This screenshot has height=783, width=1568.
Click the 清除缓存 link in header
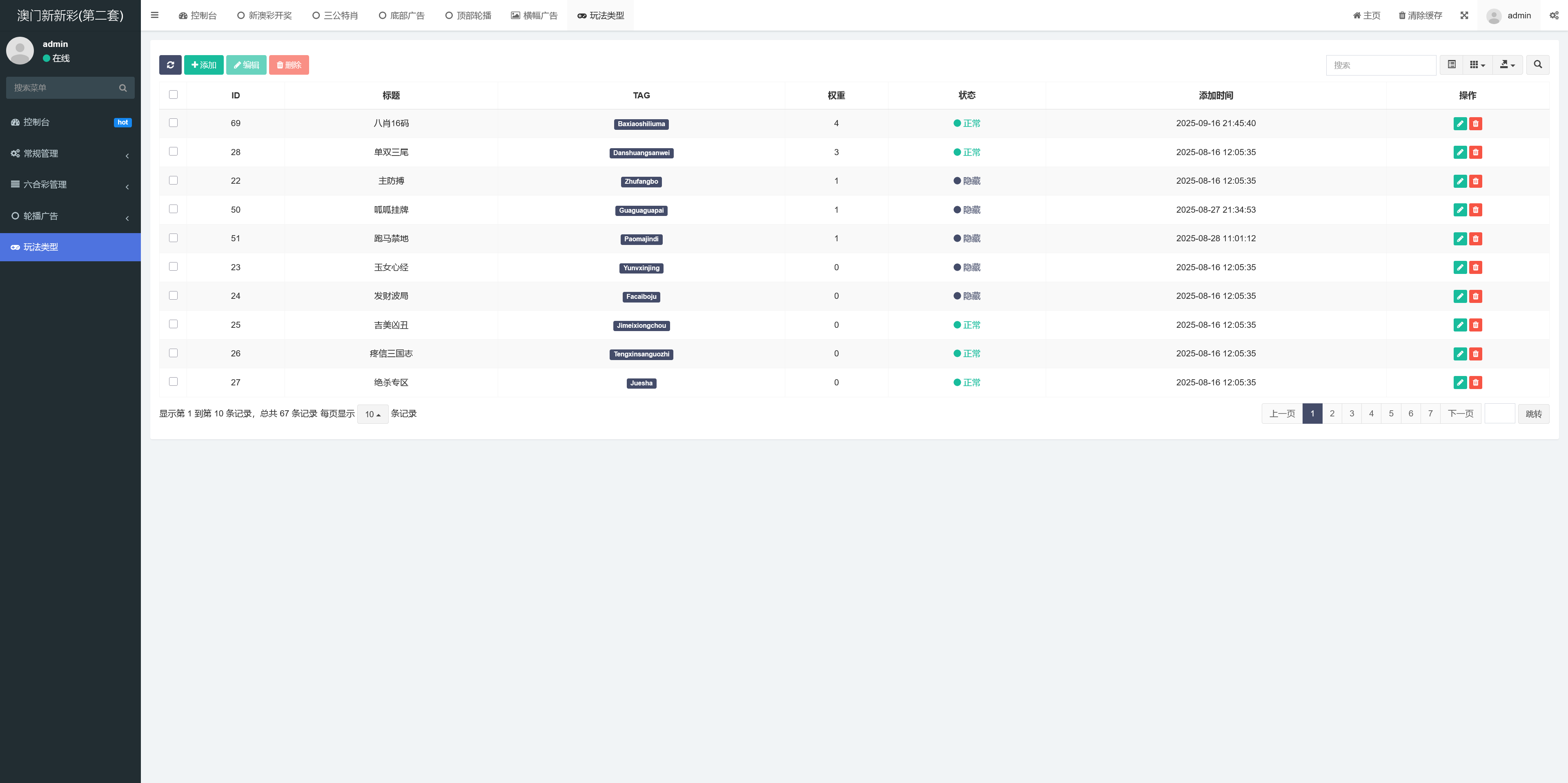pyautogui.click(x=1420, y=15)
